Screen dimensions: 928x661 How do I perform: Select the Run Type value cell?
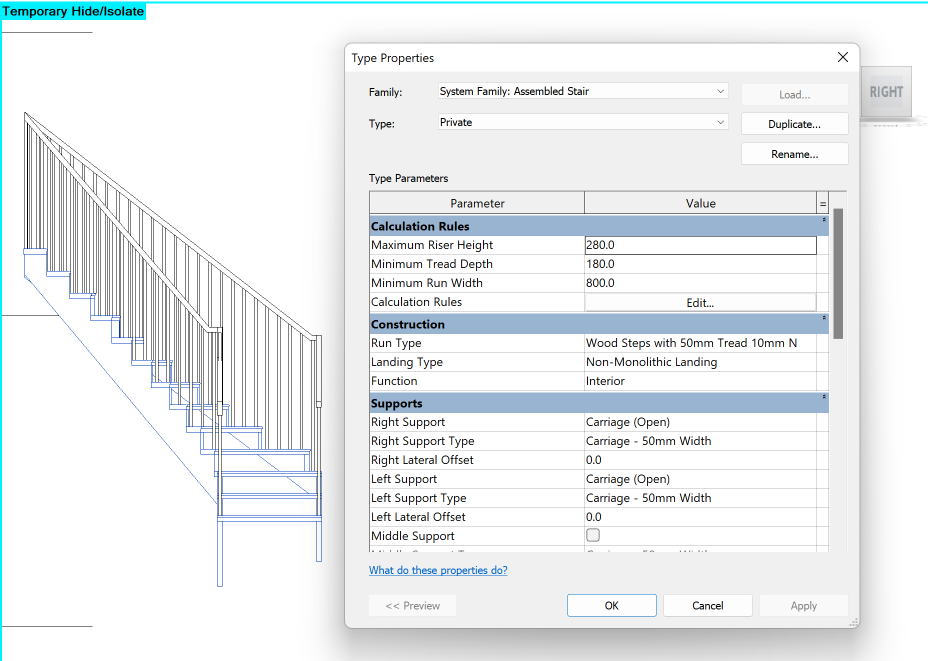[x=701, y=342]
